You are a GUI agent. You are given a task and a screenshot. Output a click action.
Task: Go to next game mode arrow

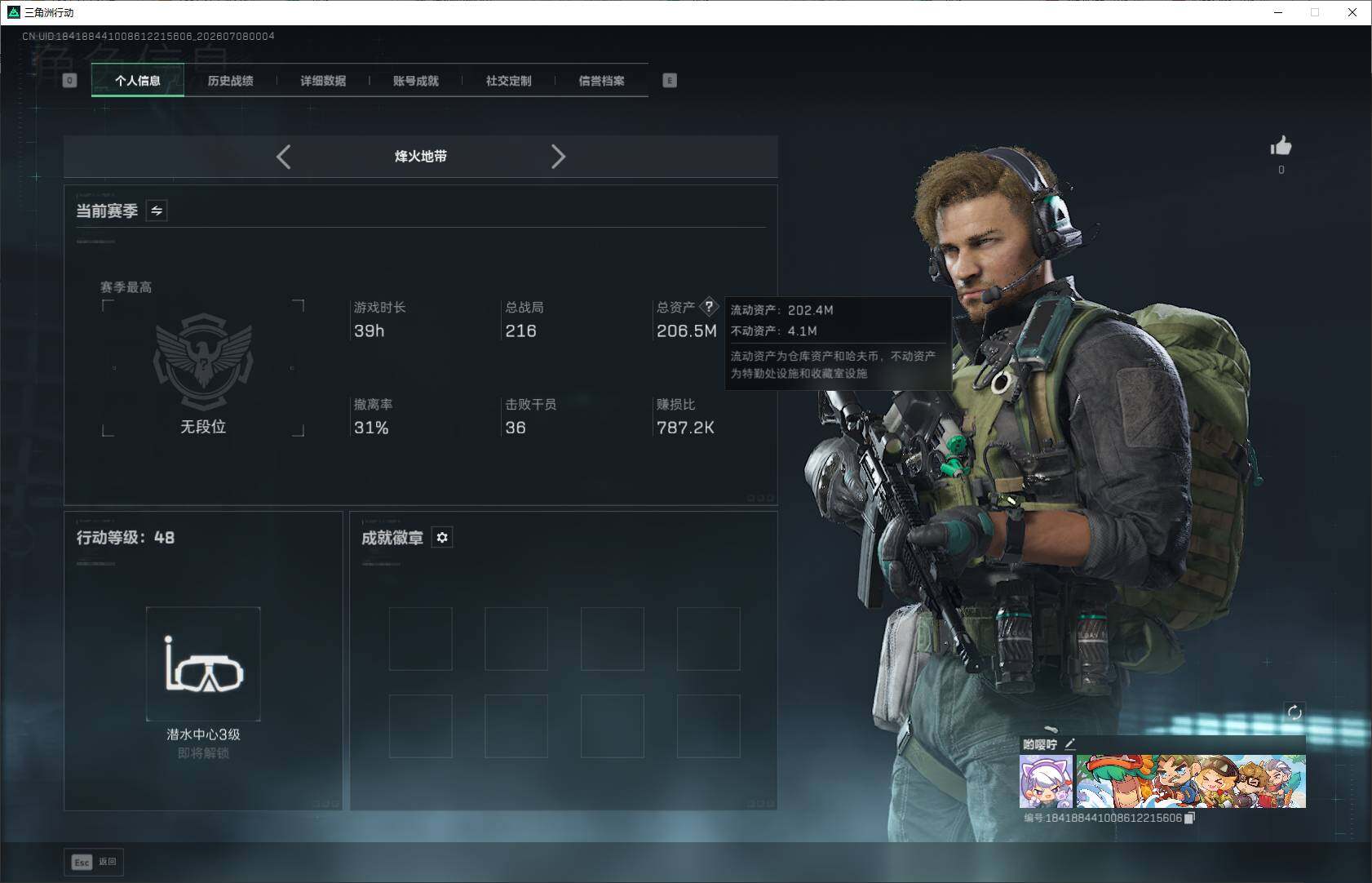click(558, 157)
